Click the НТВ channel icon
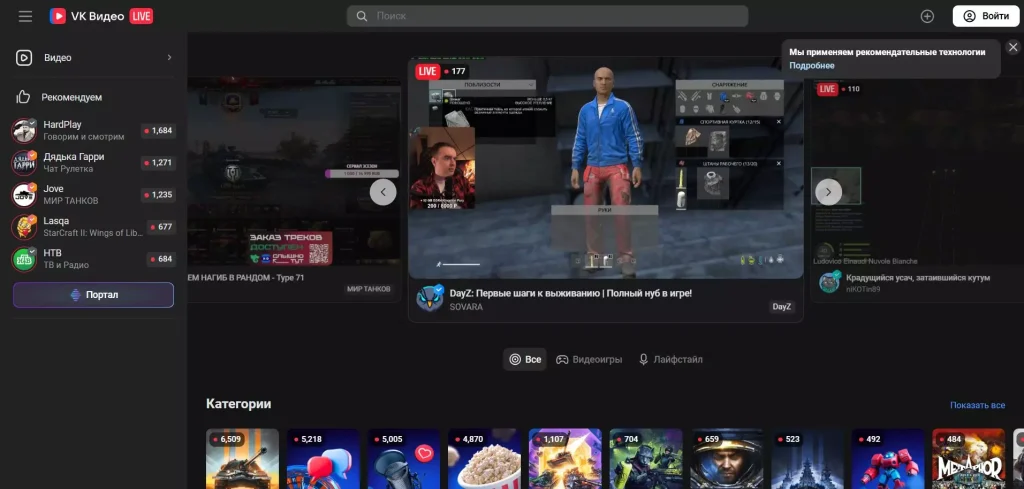The width and height of the screenshot is (1024, 489). pyautogui.click(x=24, y=259)
